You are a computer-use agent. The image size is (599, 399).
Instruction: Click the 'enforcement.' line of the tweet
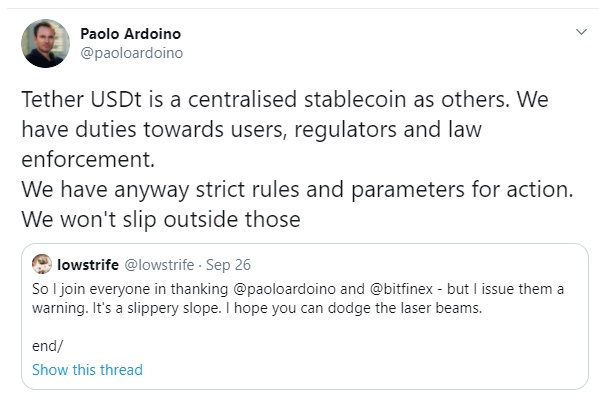(x=88, y=159)
